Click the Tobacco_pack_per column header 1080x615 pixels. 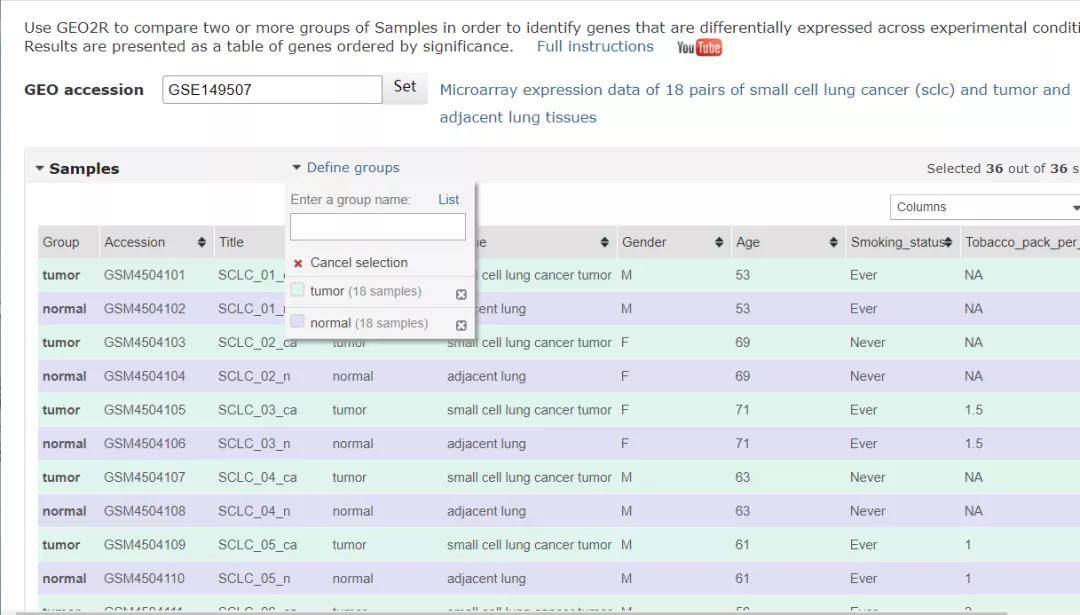pos(1021,242)
